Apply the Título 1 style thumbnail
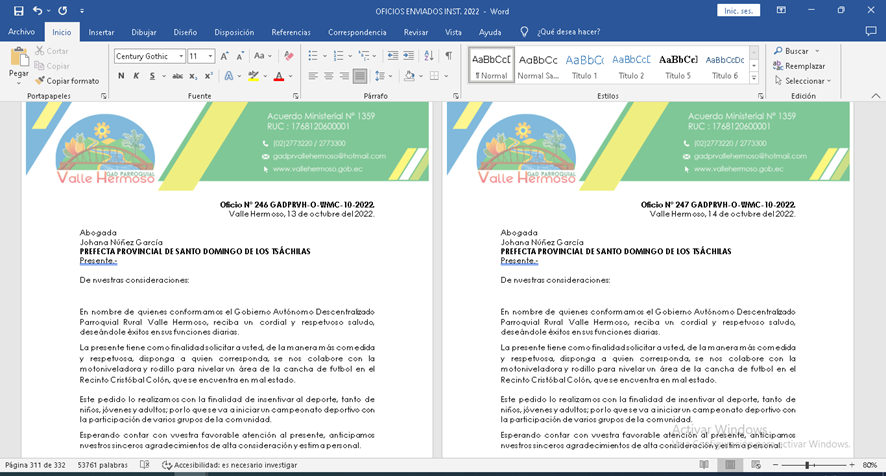Screen dimensions: 886x476 584,66
